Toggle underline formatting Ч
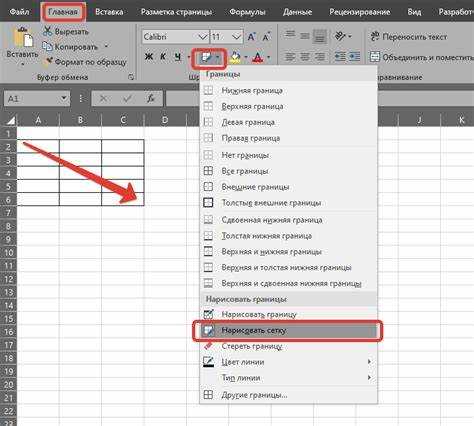 [x=178, y=57]
